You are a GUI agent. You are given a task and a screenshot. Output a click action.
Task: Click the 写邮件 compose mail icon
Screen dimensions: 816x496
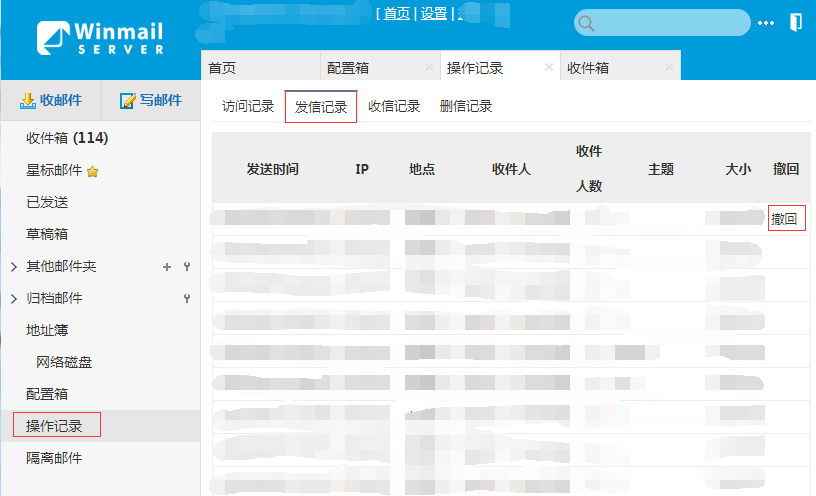(x=127, y=100)
